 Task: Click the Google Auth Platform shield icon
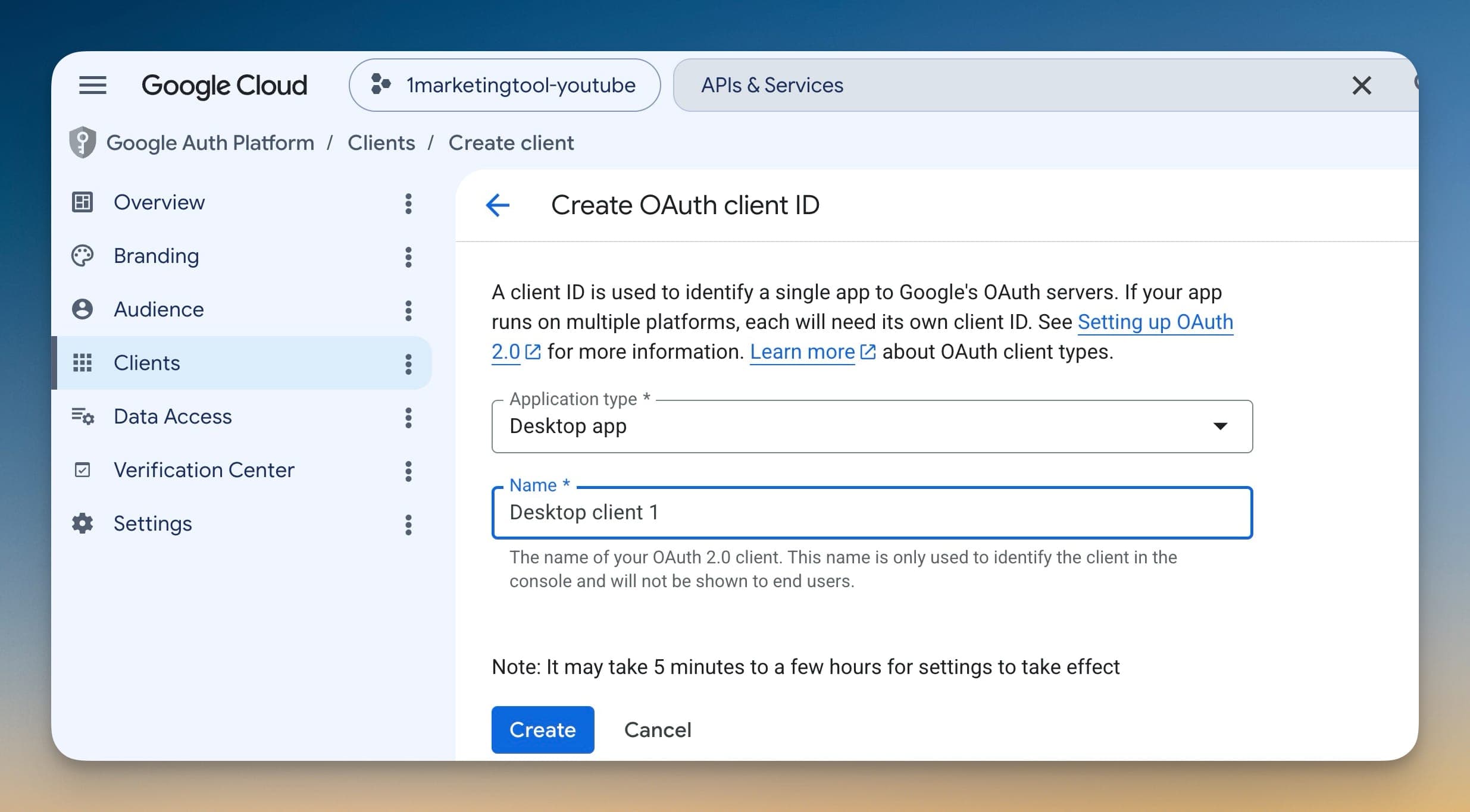pyautogui.click(x=82, y=143)
